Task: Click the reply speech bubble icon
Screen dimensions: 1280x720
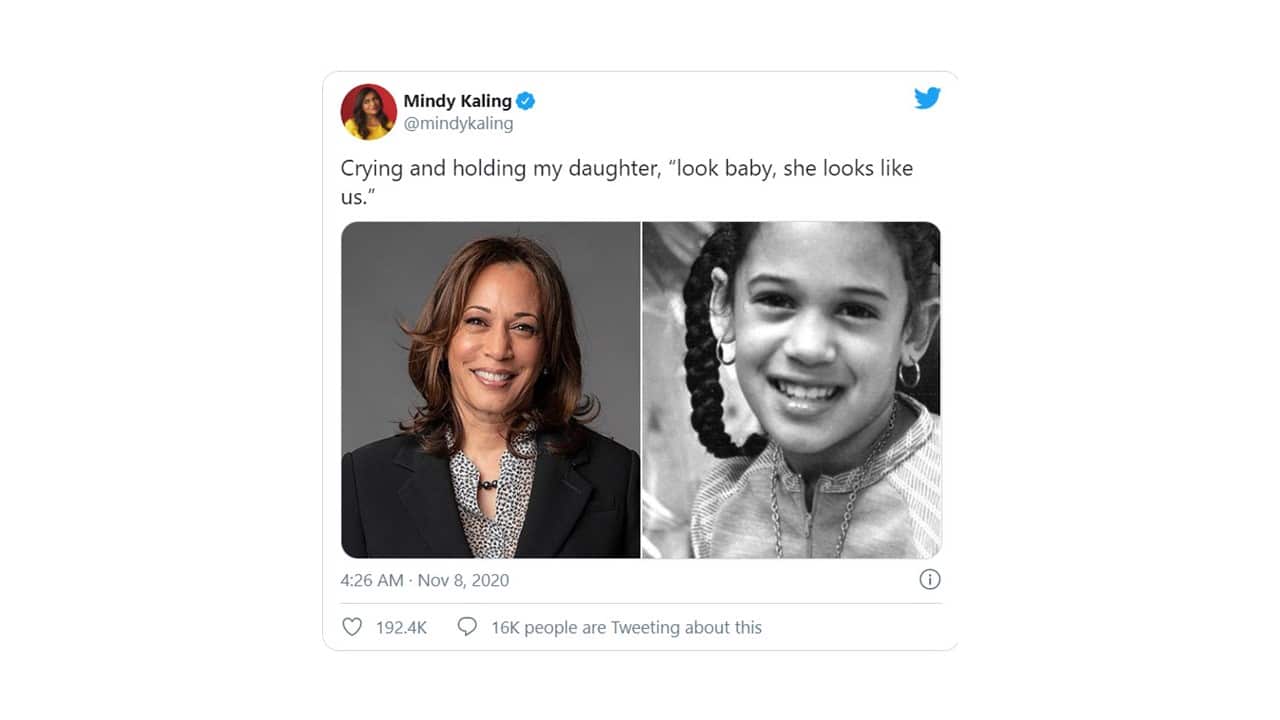Action: 467,627
